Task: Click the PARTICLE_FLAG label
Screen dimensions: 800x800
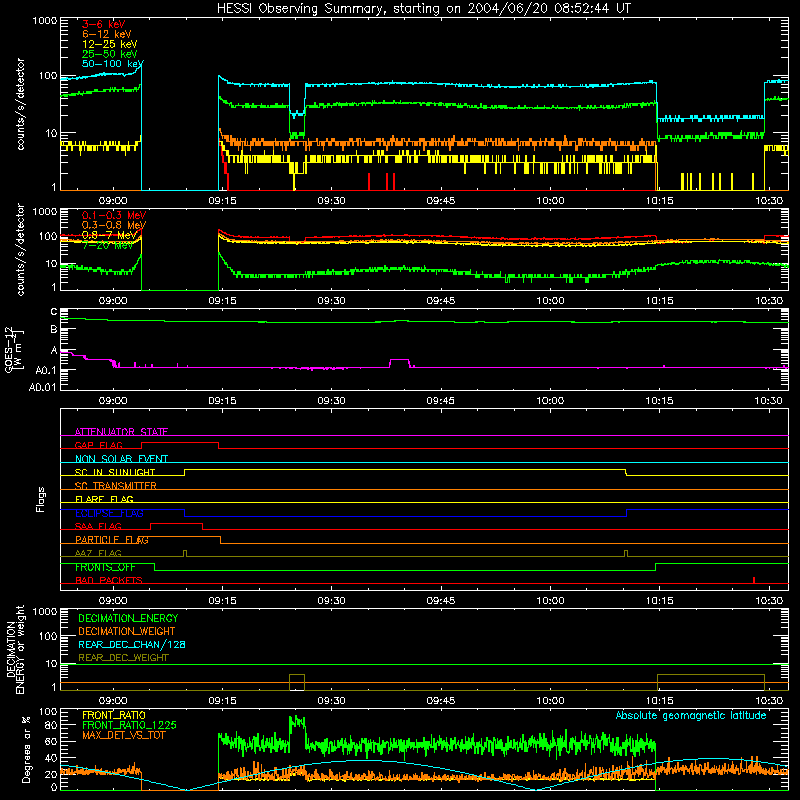Action: click(x=112, y=540)
